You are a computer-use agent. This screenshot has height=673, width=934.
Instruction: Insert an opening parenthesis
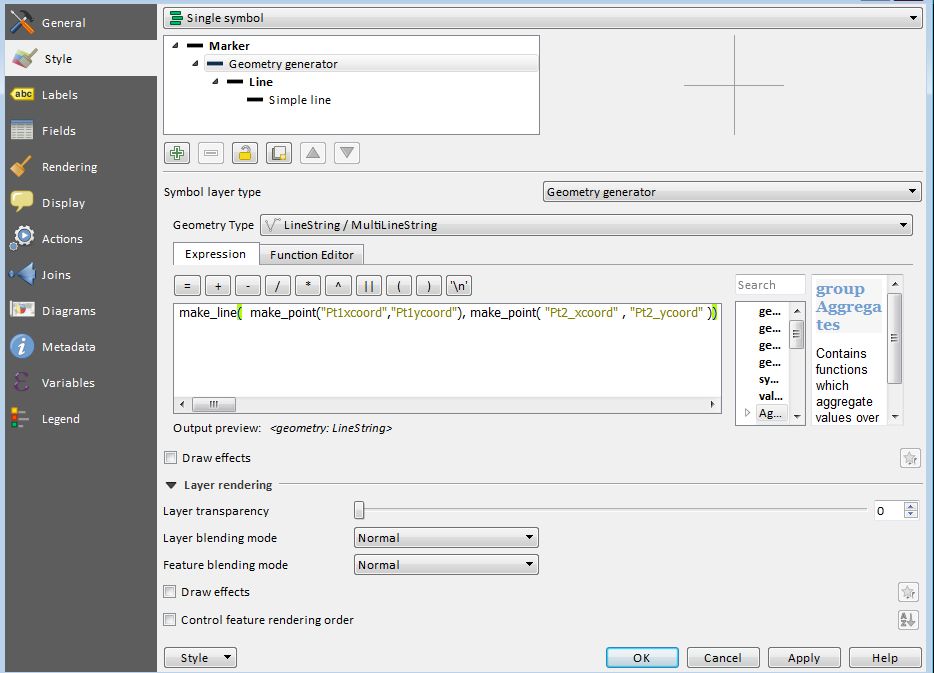click(398, 286)
